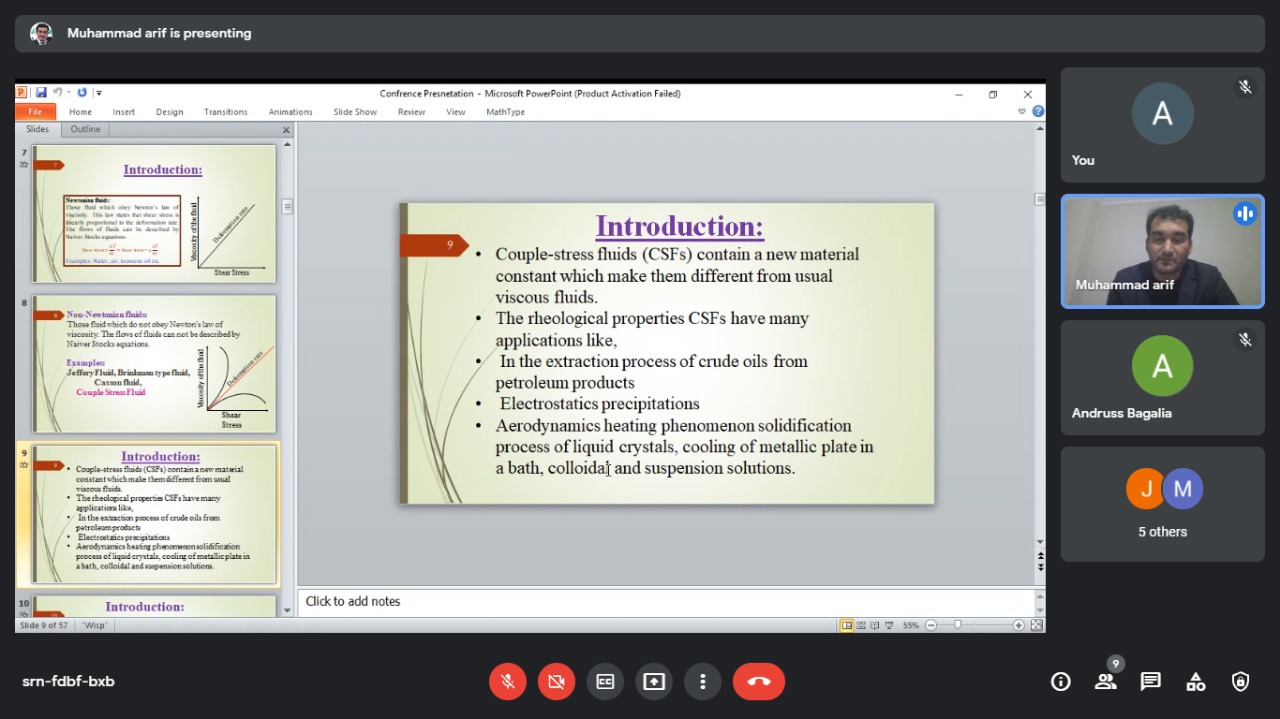The image size is (1280, 719).
Task: Open the MathType ribbon tab
Action: (x=506, y=112)
